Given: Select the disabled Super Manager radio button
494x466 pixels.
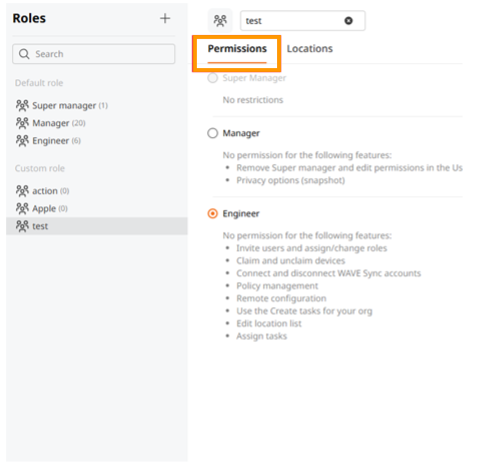Looking at the screenshot, I should coord(213,78).
